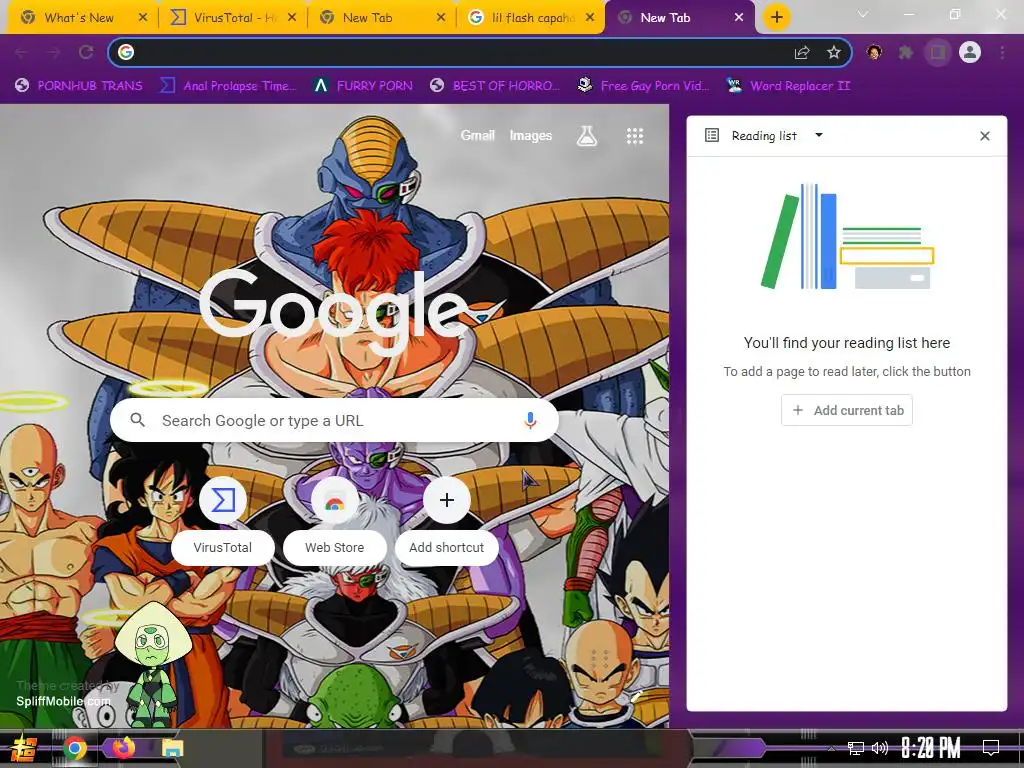Open the Gmail link

coord(477,135)
